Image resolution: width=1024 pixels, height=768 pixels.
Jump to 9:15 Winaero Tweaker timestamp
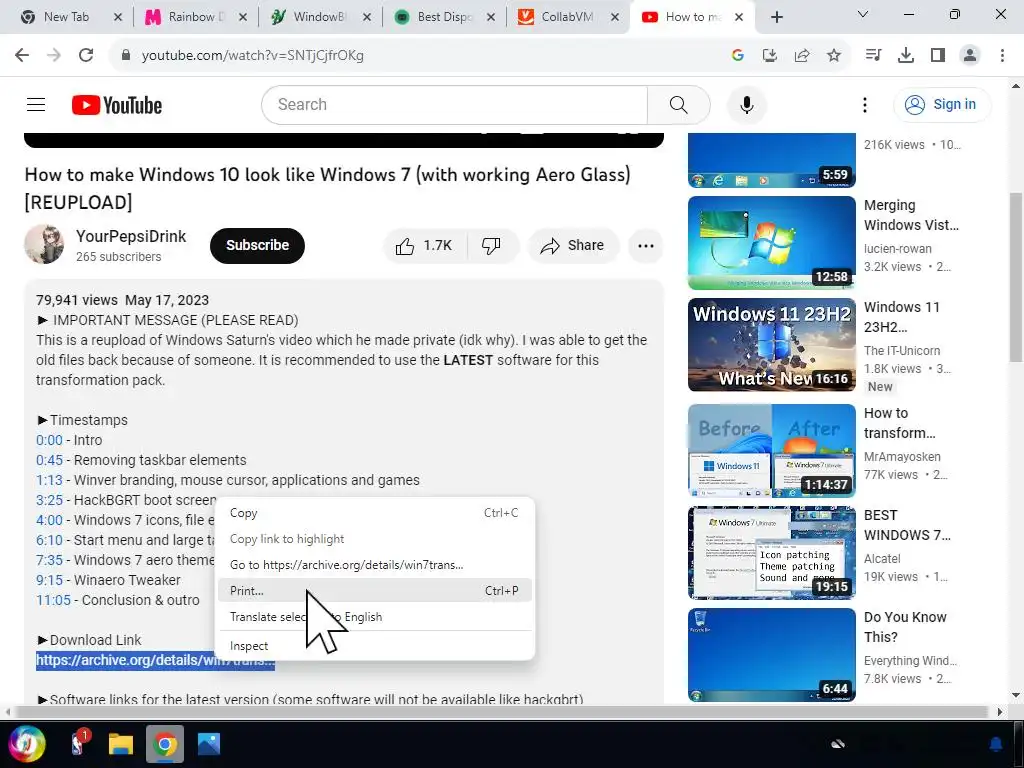pos(50,580)
